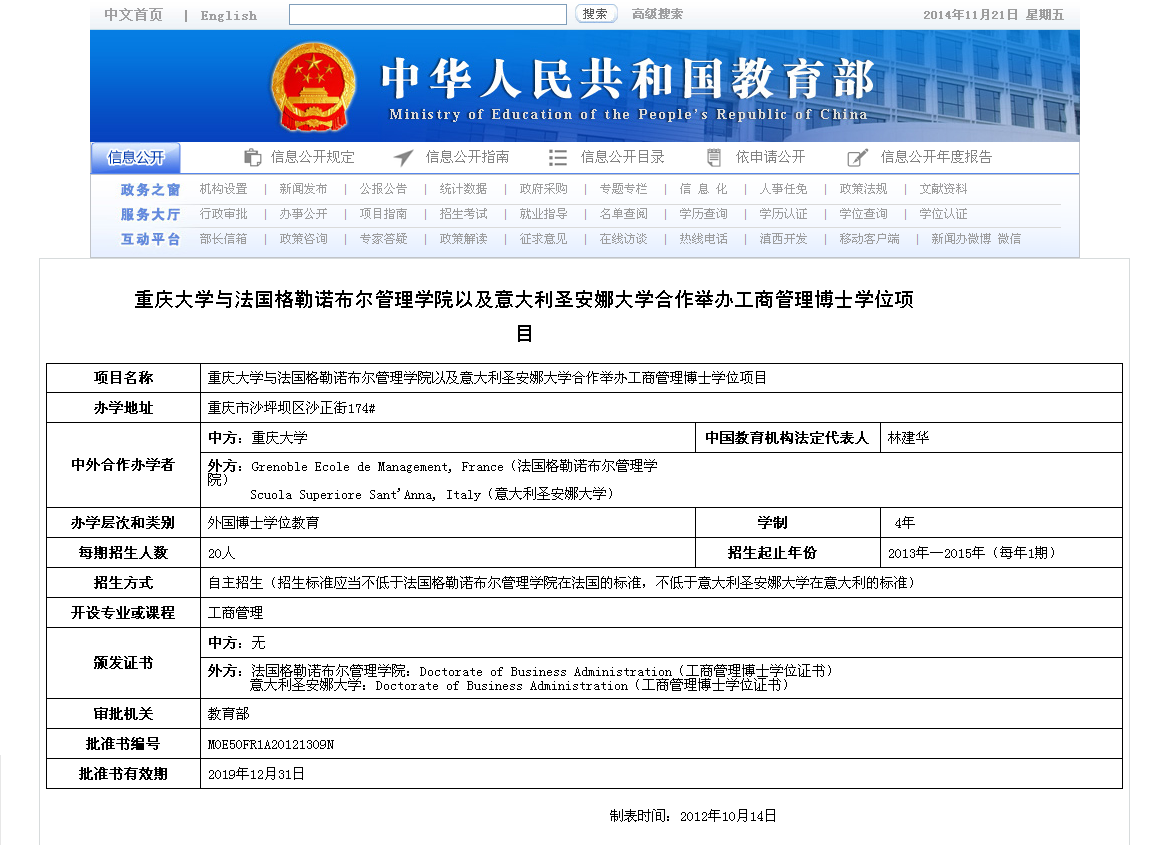This screenshot has height=845, width=1171.
Task: Open 新闻办微博 微信 link
Action: click(x=976, y=238)
